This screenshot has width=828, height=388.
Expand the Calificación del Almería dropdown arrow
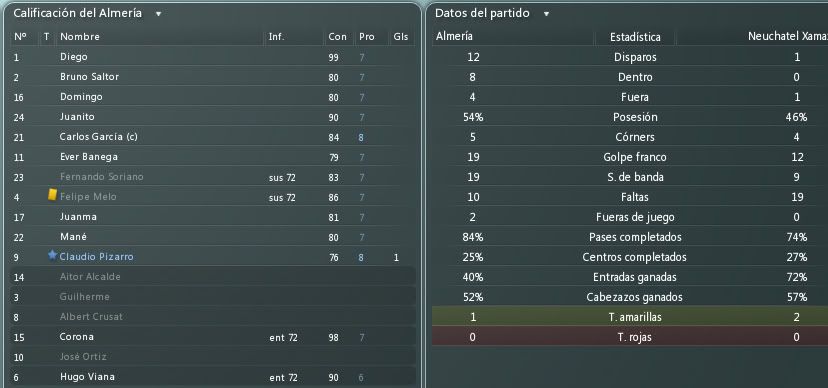[158, 14]
